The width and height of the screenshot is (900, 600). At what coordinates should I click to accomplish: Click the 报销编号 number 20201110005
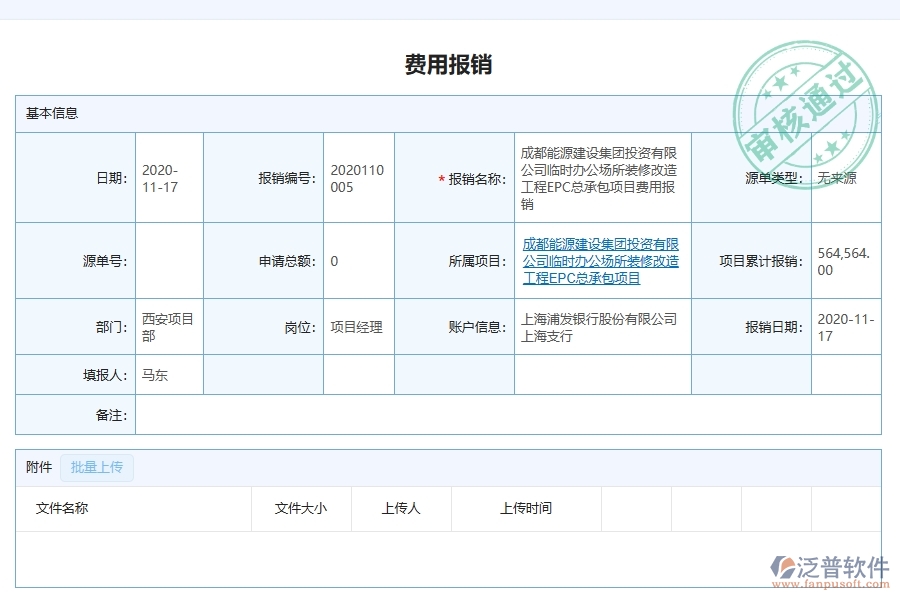(358, 176)
